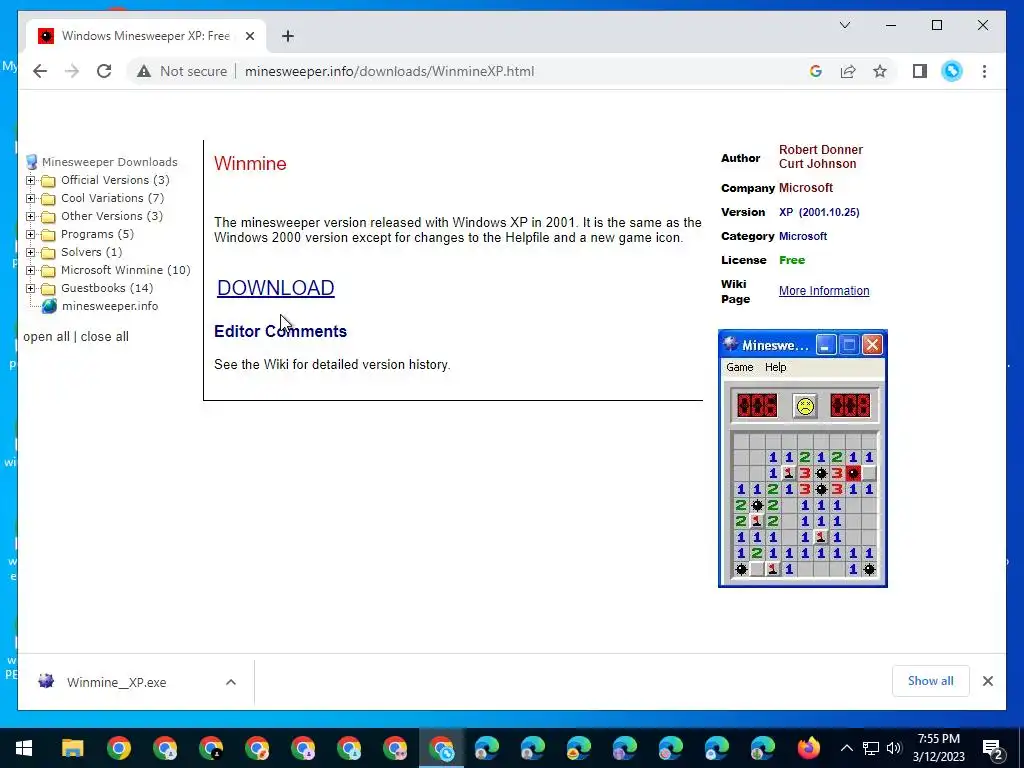Click the Programs folder icon
Image resolution: width=1024 pixels, height=768 pixels.
point(48,234)
